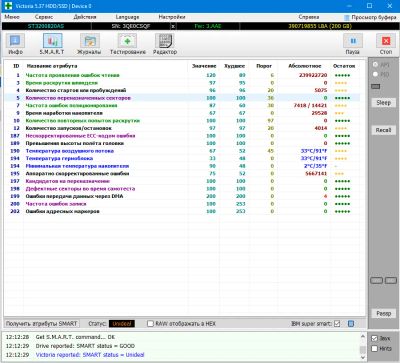Click the Sleep button

pos(383,103)
